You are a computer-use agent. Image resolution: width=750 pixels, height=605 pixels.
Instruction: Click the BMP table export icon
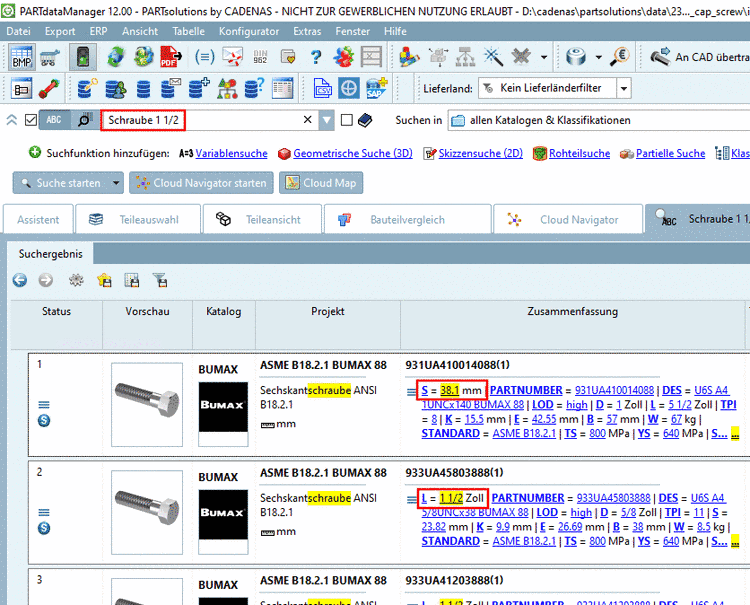point(22,57)
